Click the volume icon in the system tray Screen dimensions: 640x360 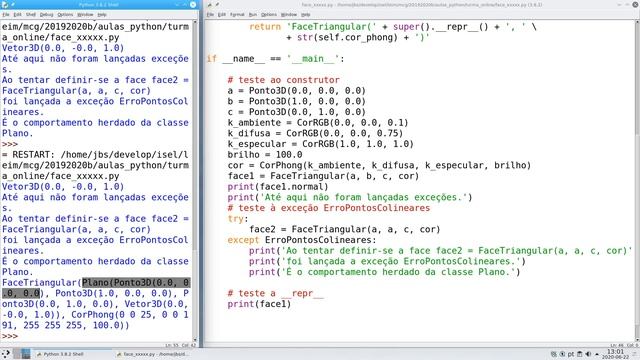[588, 354]
